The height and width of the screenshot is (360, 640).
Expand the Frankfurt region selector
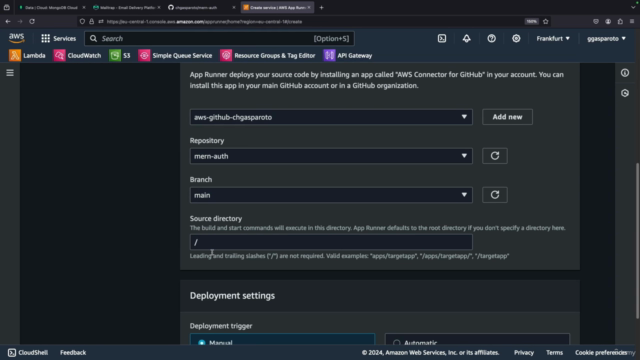click(x=553, y=38)
